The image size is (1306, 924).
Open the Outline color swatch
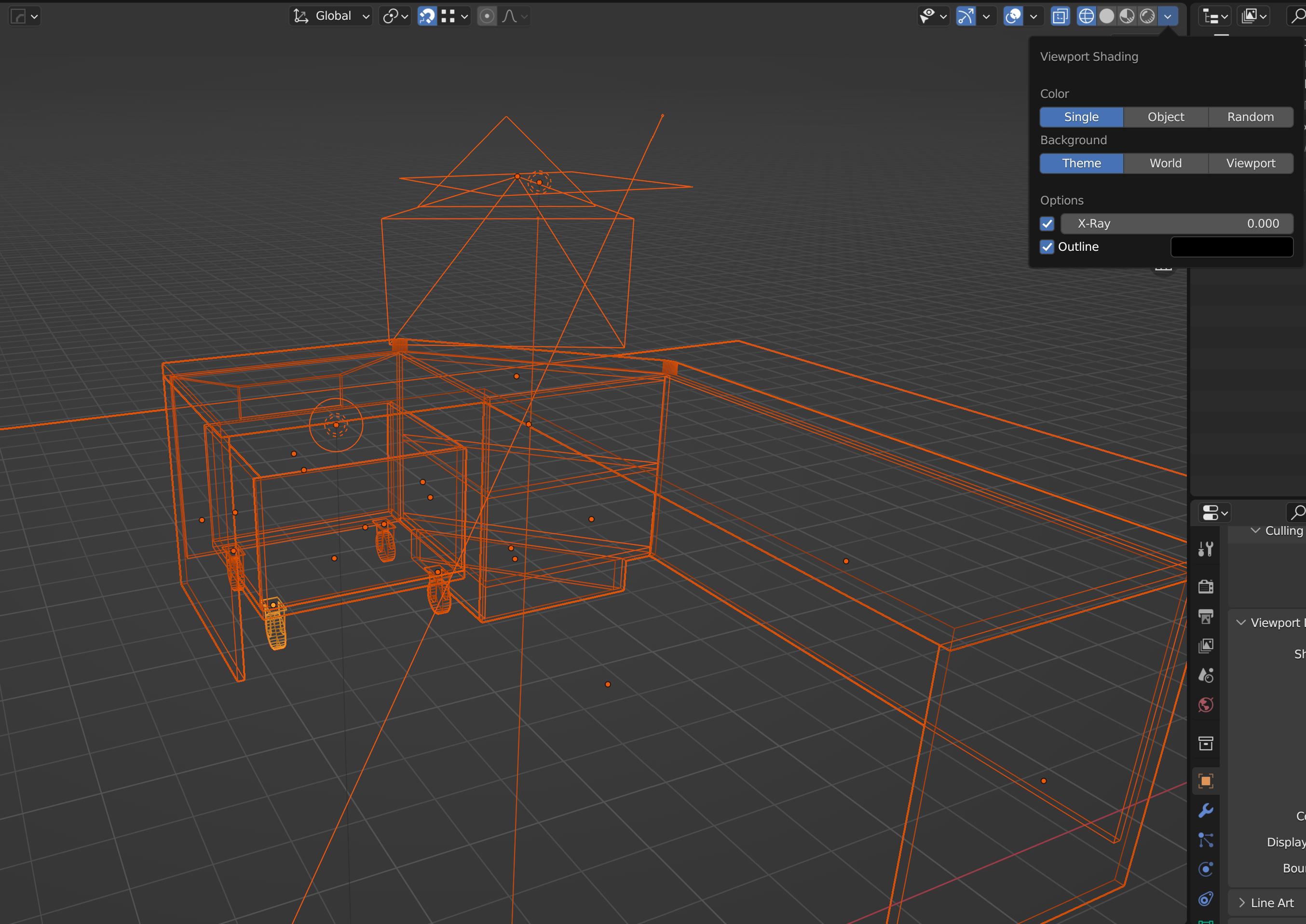1232,247
